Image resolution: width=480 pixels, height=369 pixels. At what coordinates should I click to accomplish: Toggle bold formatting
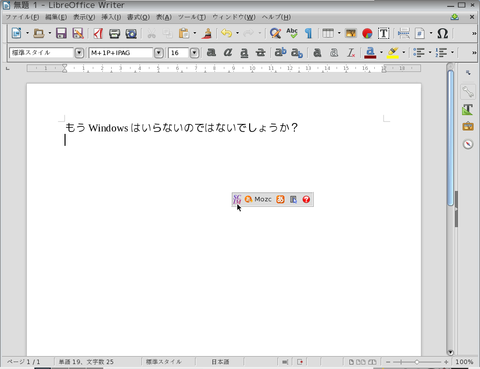pos(211,52)
